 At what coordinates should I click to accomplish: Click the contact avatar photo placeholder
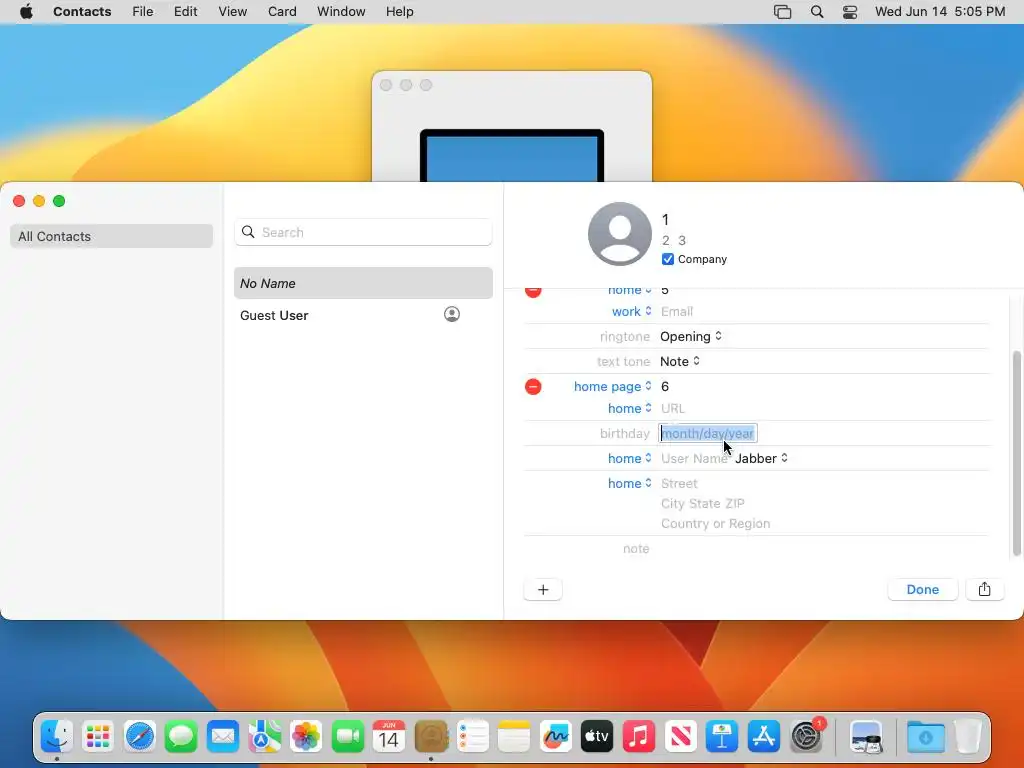click(620, 234)
